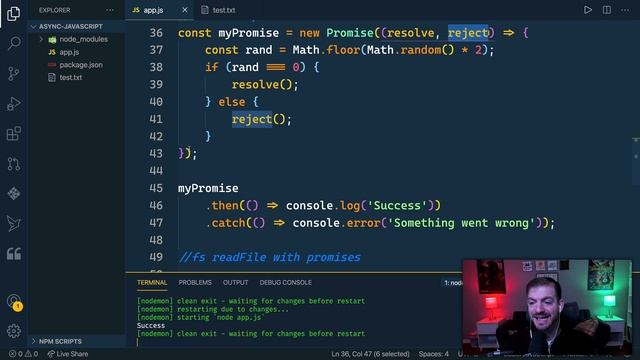Click line number 49 in the gutter

(x=156, y=257)
